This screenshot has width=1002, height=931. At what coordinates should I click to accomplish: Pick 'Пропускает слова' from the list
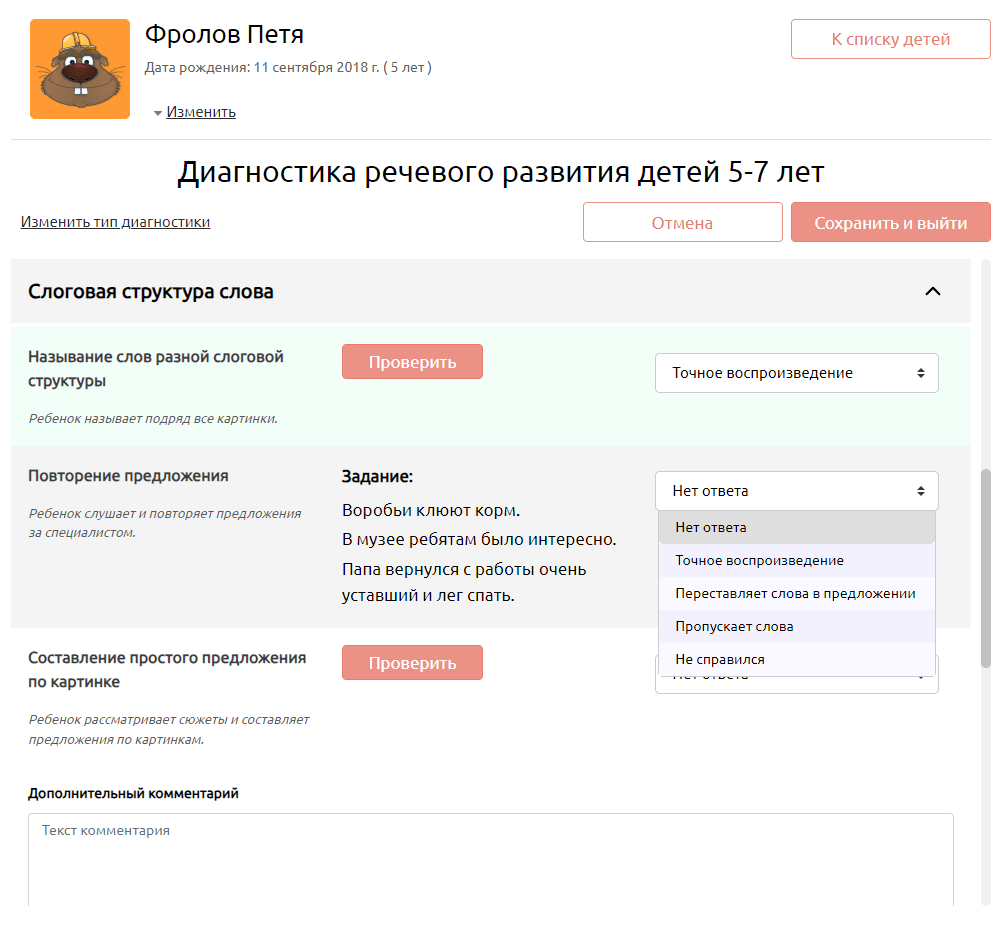(796, 626)
